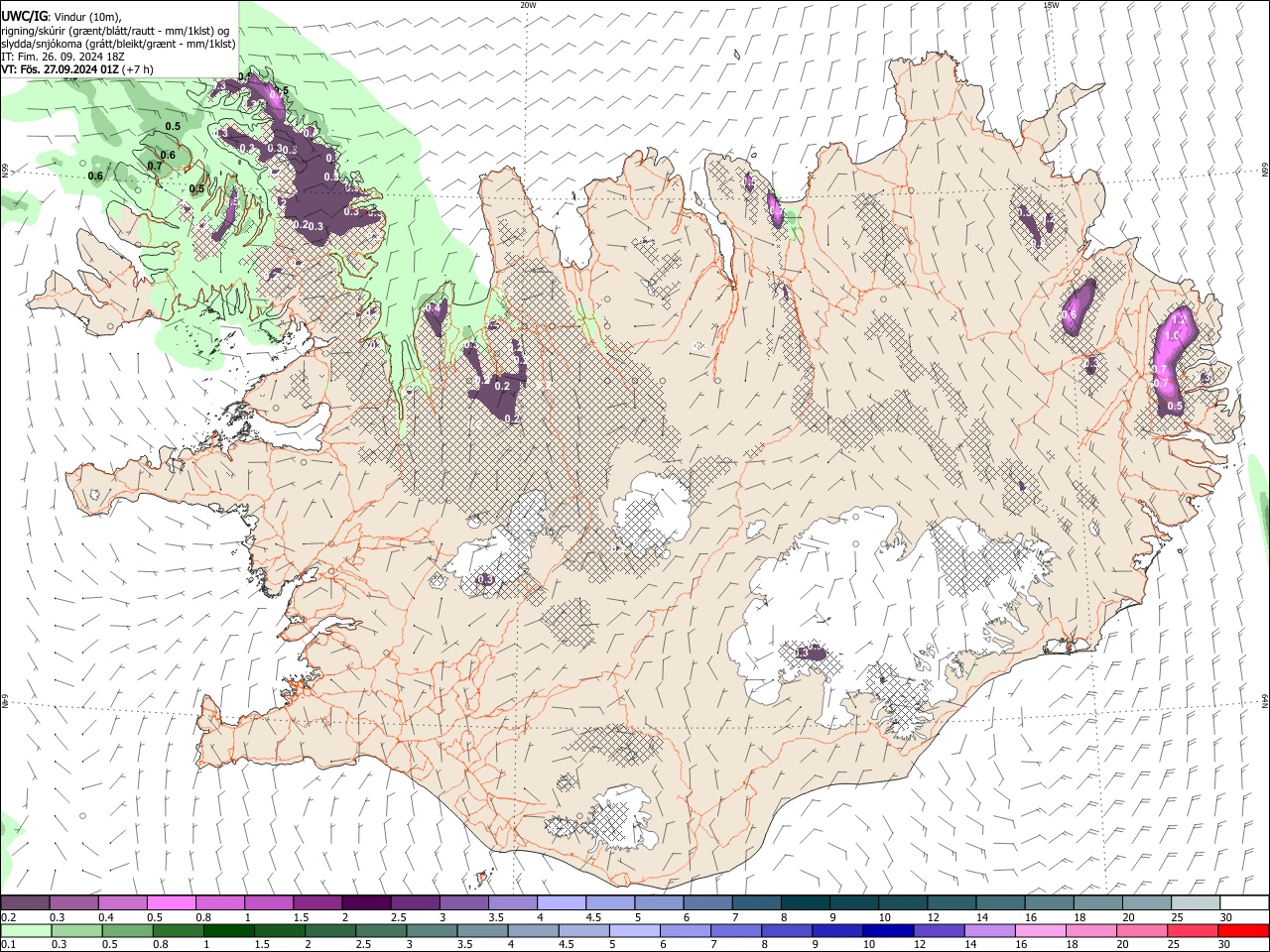
Task: Click the 'rigning/skúrir' description line in header
Action: click(x=115, y=31)
